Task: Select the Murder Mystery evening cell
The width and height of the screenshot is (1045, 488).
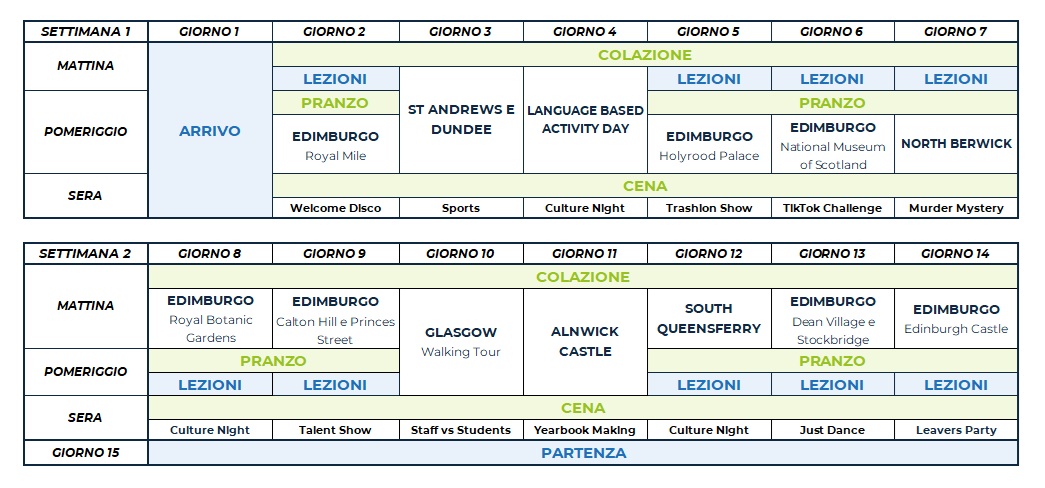Action: (x=956, y=208)
